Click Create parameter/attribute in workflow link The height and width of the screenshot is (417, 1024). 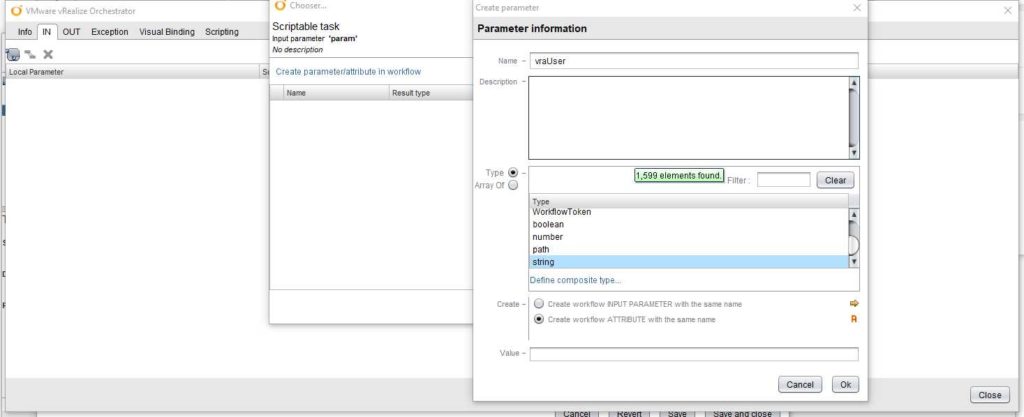coord(348,71)
